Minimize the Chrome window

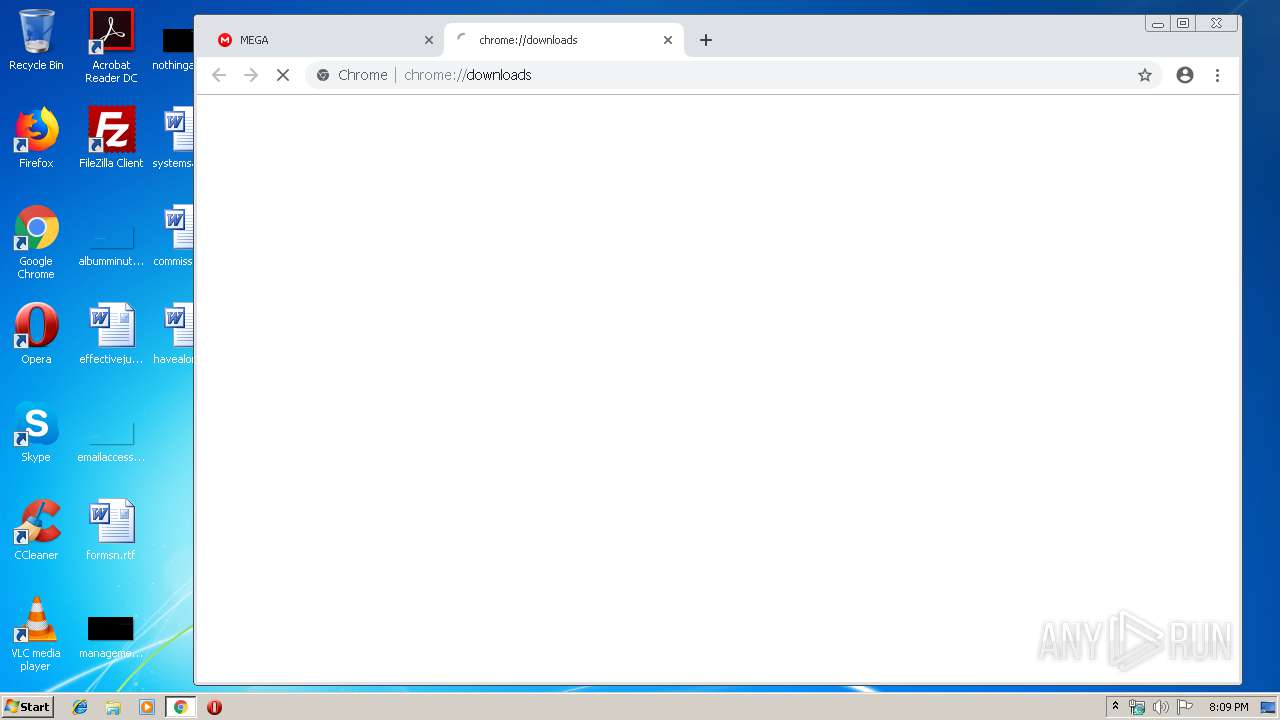coord(1158,23)
